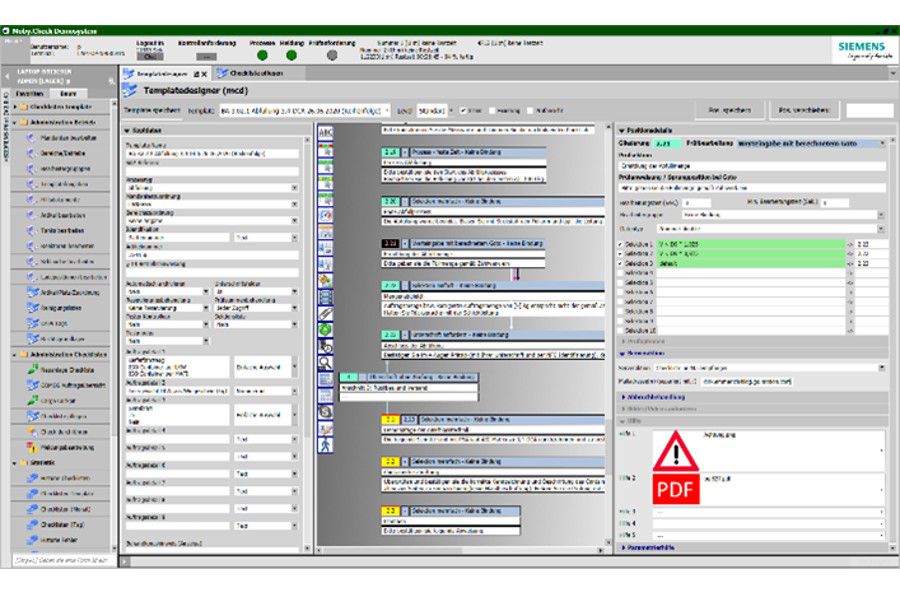Open the Template selection dropdown

pyautogui.click(x=386, y=110)
